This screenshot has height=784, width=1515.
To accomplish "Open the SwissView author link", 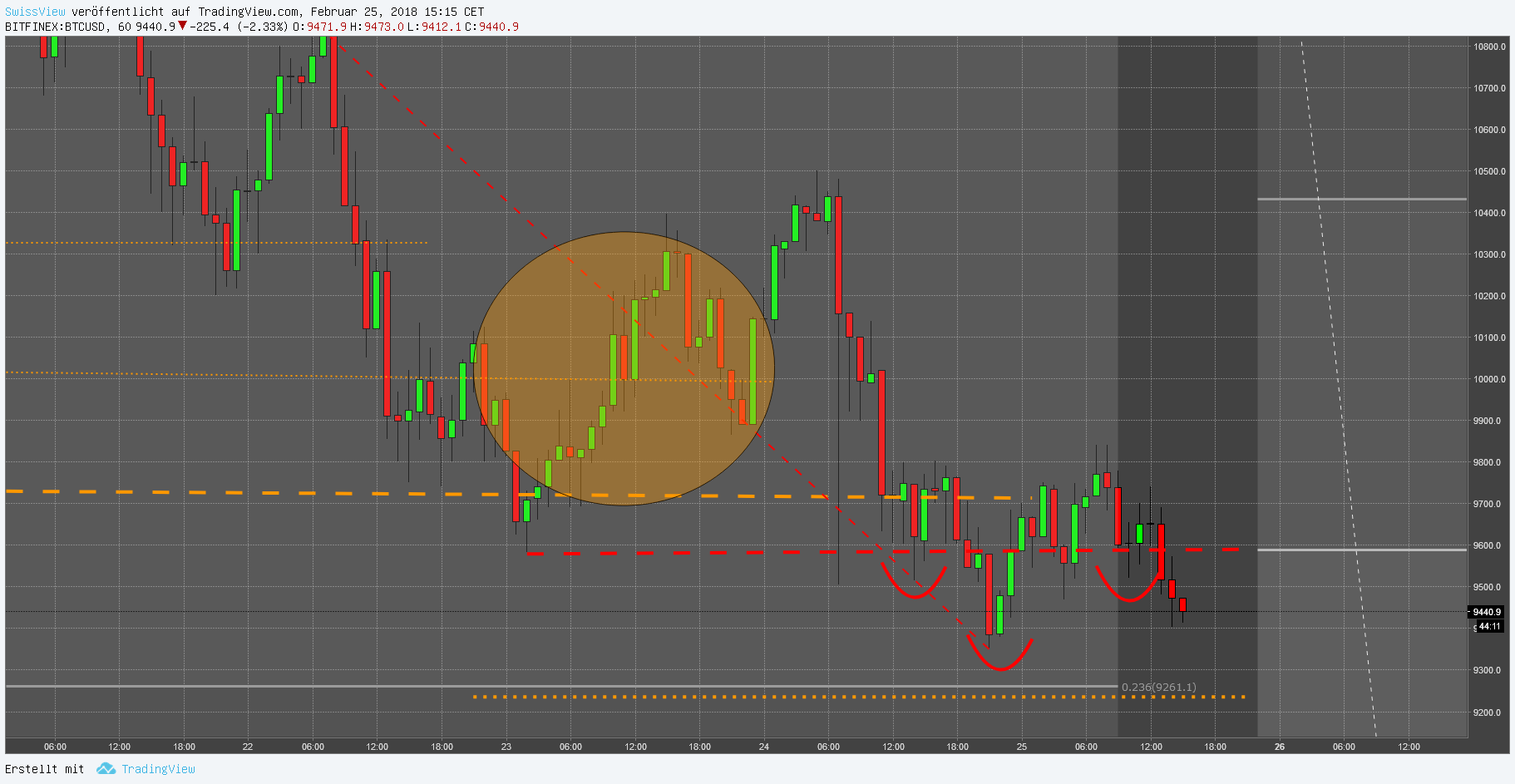I will pos(35,12).
